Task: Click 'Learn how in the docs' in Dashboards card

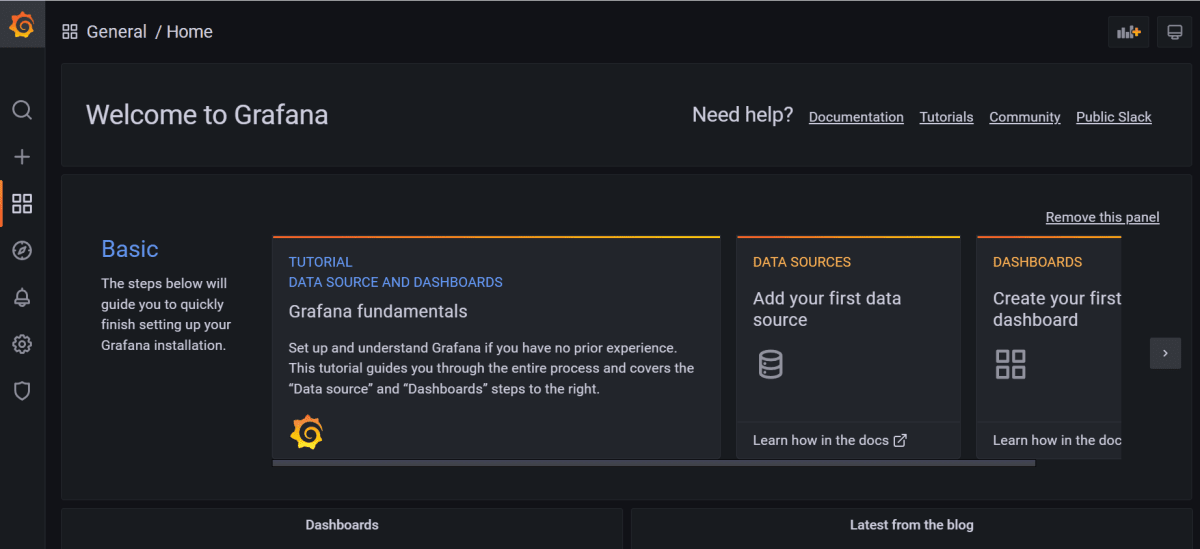Action: click(1057, 440)
